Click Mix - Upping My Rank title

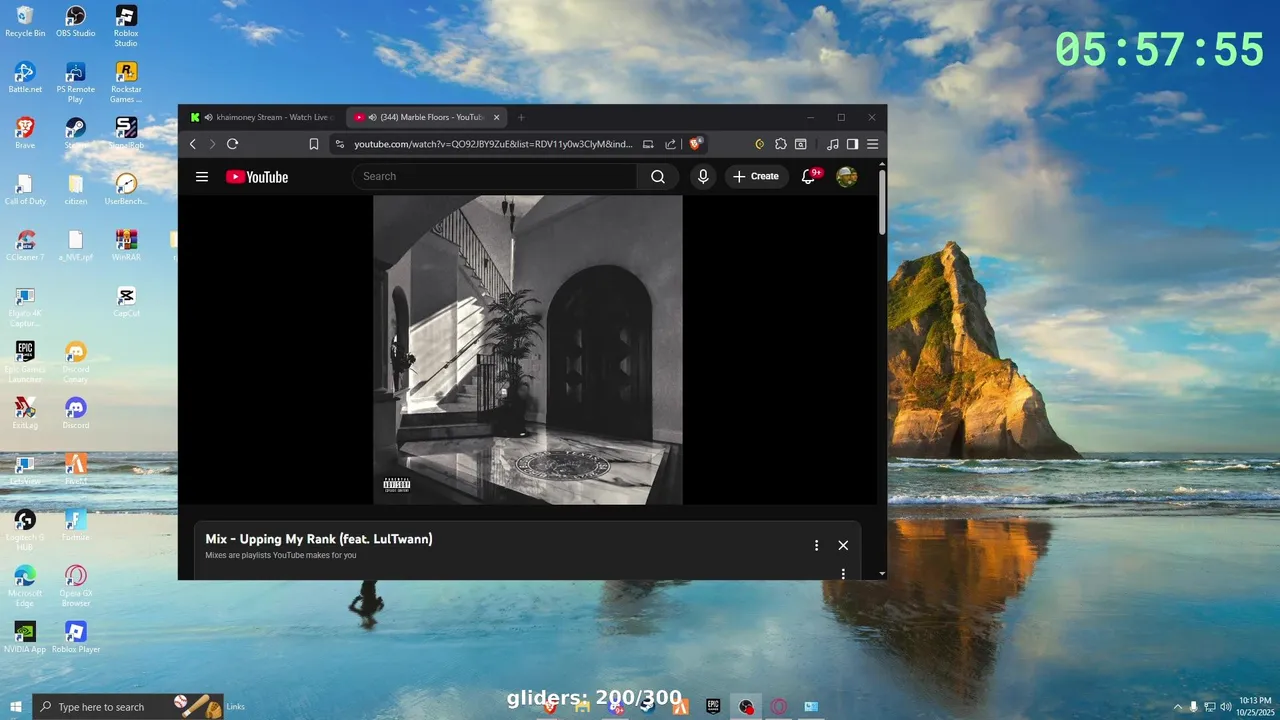(x=319, y=539)
